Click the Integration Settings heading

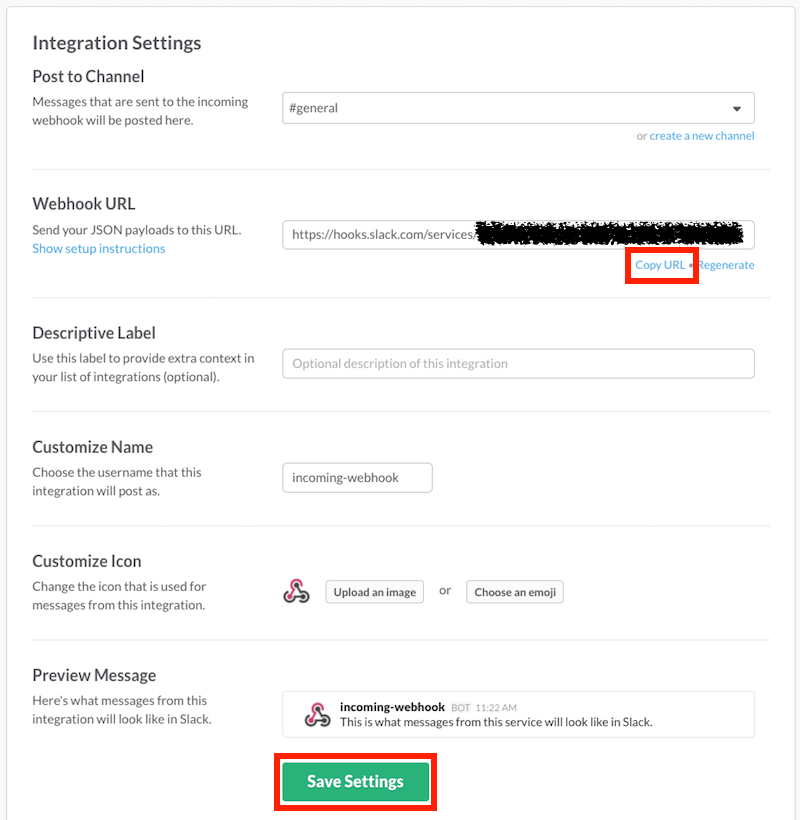pyautogui.click(x=117, y=43)
